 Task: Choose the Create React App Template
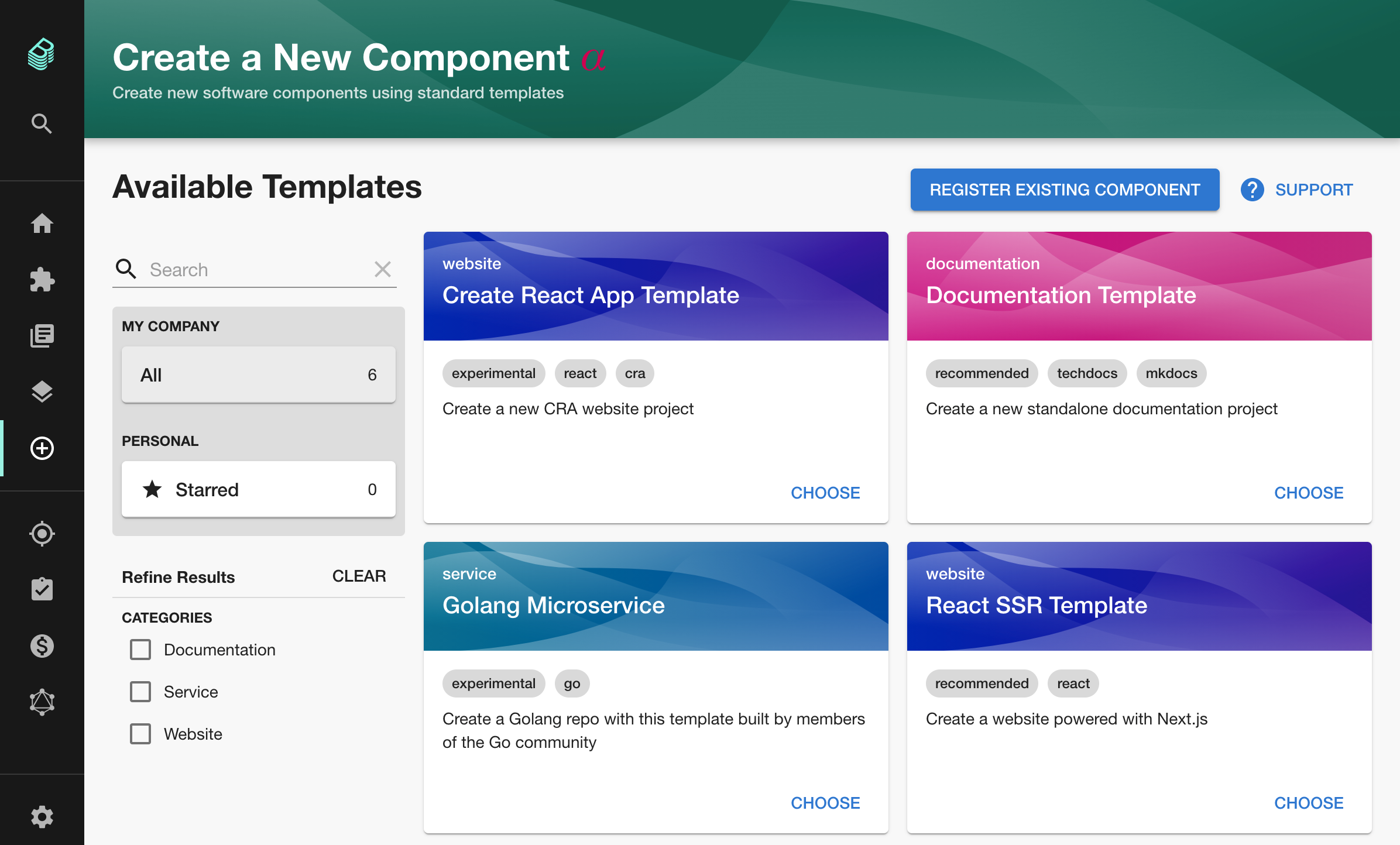tap(825, 493)
